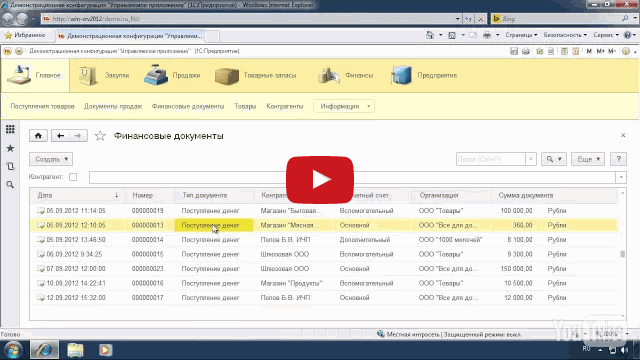Select the Демонстрационная конфигурация browser tab

[130, 36]
